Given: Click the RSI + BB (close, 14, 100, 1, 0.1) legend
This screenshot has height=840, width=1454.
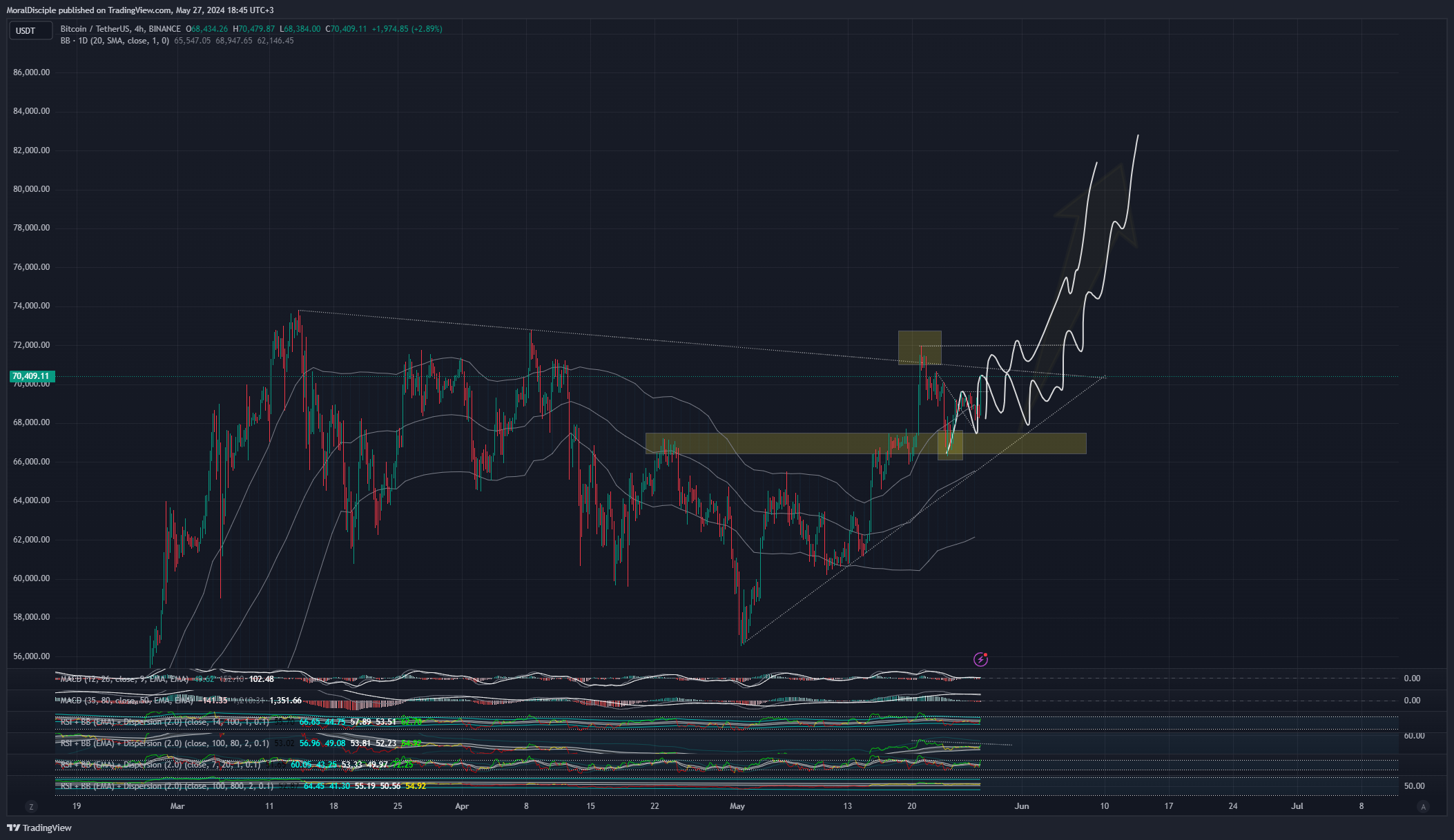Looking at the screenshot, I should (x=165, y=722).
